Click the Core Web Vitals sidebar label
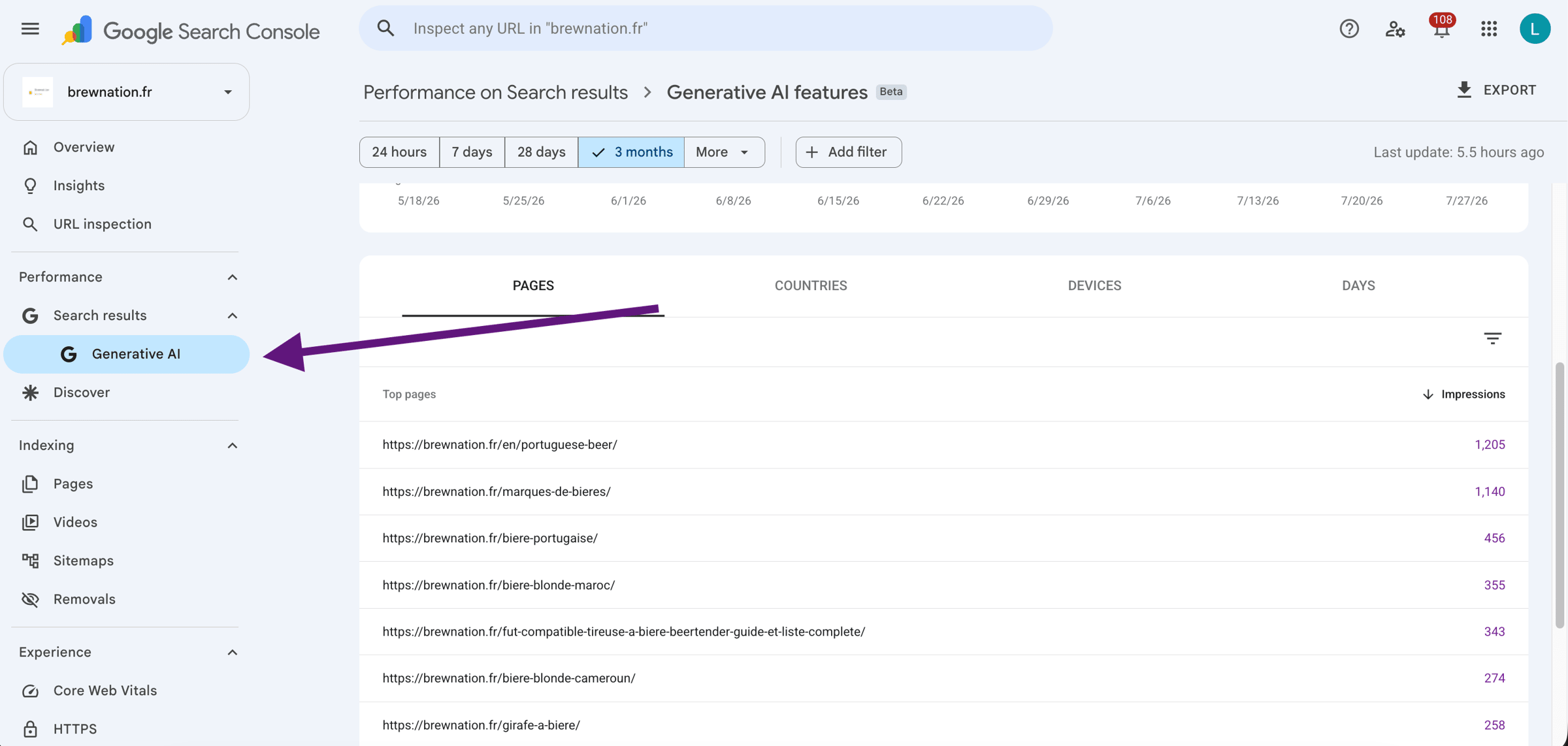Image resolution: width=1568 pixels, height=746 pixels. point(105,691)
